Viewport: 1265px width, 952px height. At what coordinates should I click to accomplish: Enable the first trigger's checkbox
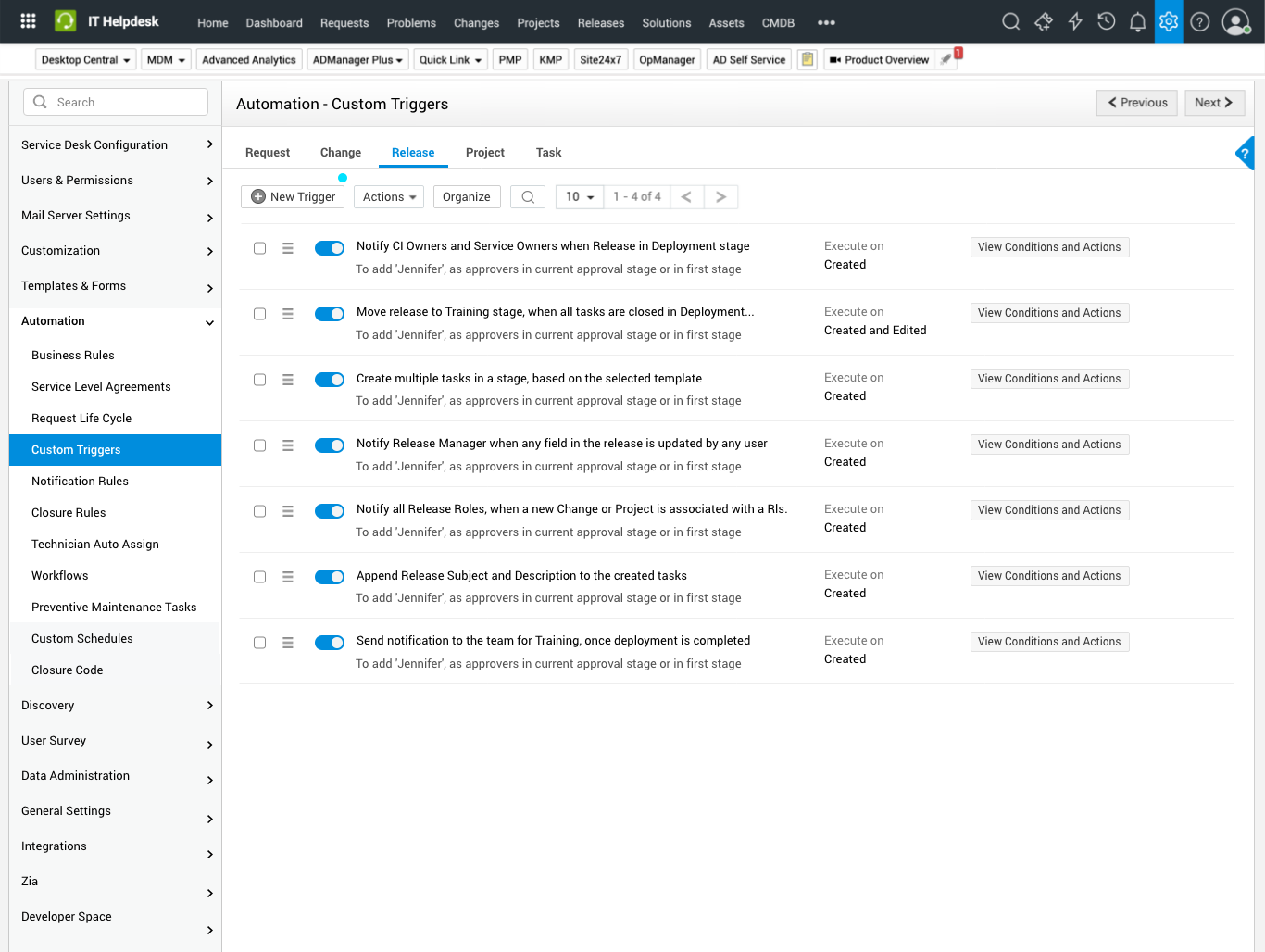tap(259, 247)
